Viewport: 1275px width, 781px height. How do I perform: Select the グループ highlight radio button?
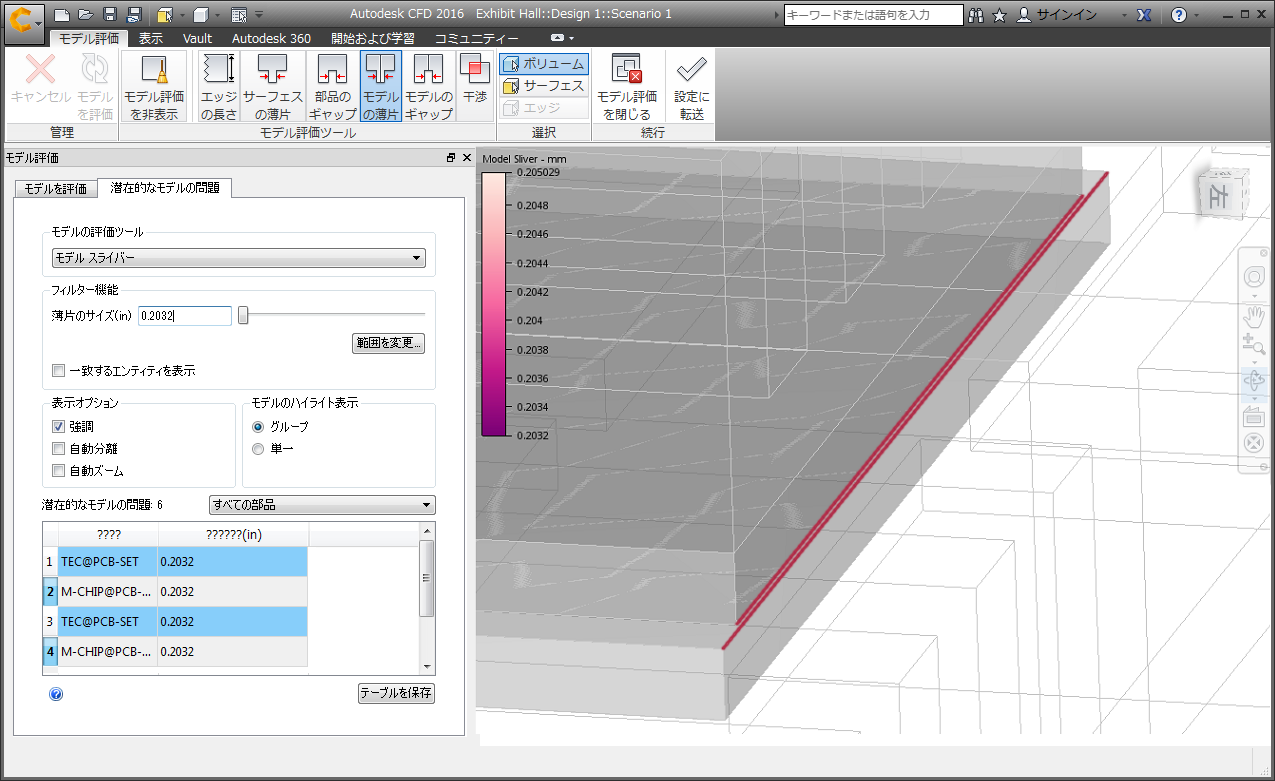tap(258, 427)
